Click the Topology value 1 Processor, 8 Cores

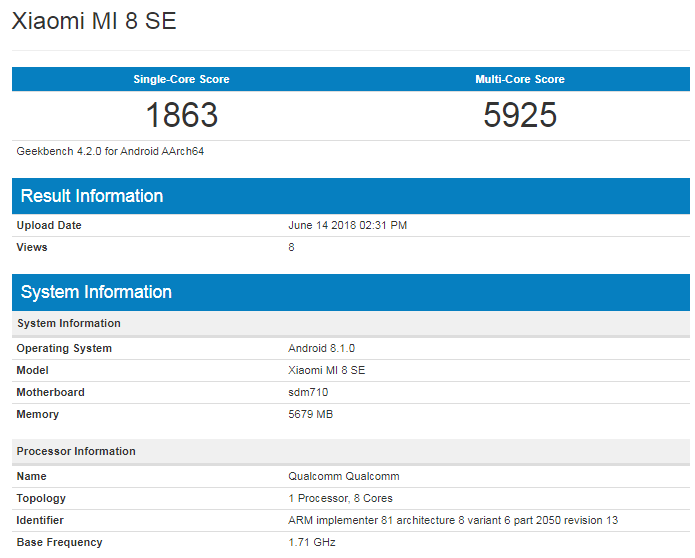[x=340, y=498]
